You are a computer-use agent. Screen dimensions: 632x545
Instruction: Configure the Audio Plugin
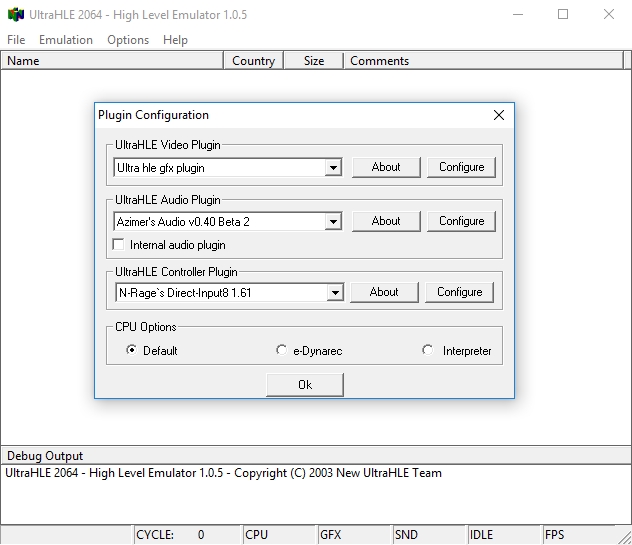click(x=462, y=221)
